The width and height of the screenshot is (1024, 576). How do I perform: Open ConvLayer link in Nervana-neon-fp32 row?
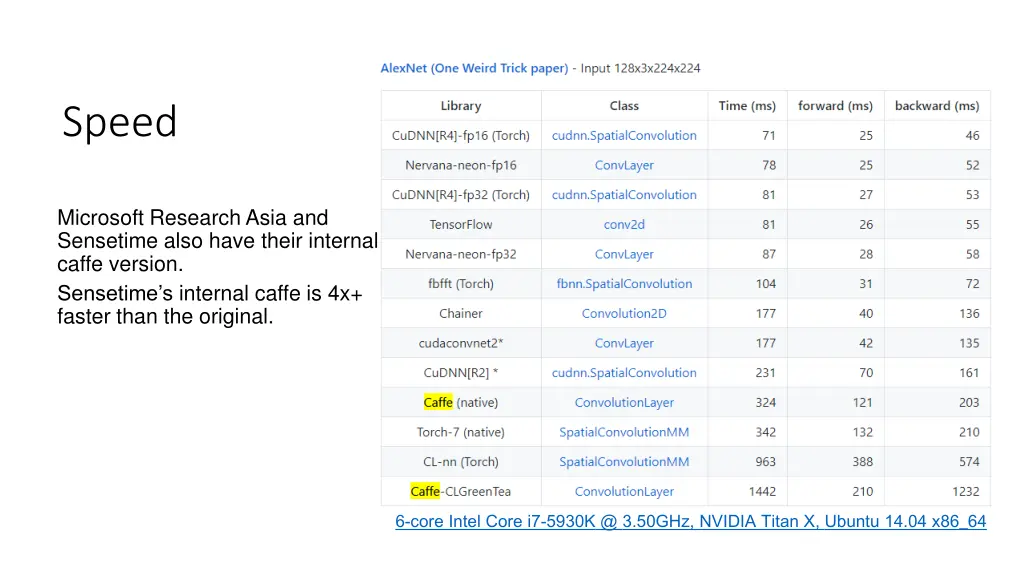coord(624,254)
